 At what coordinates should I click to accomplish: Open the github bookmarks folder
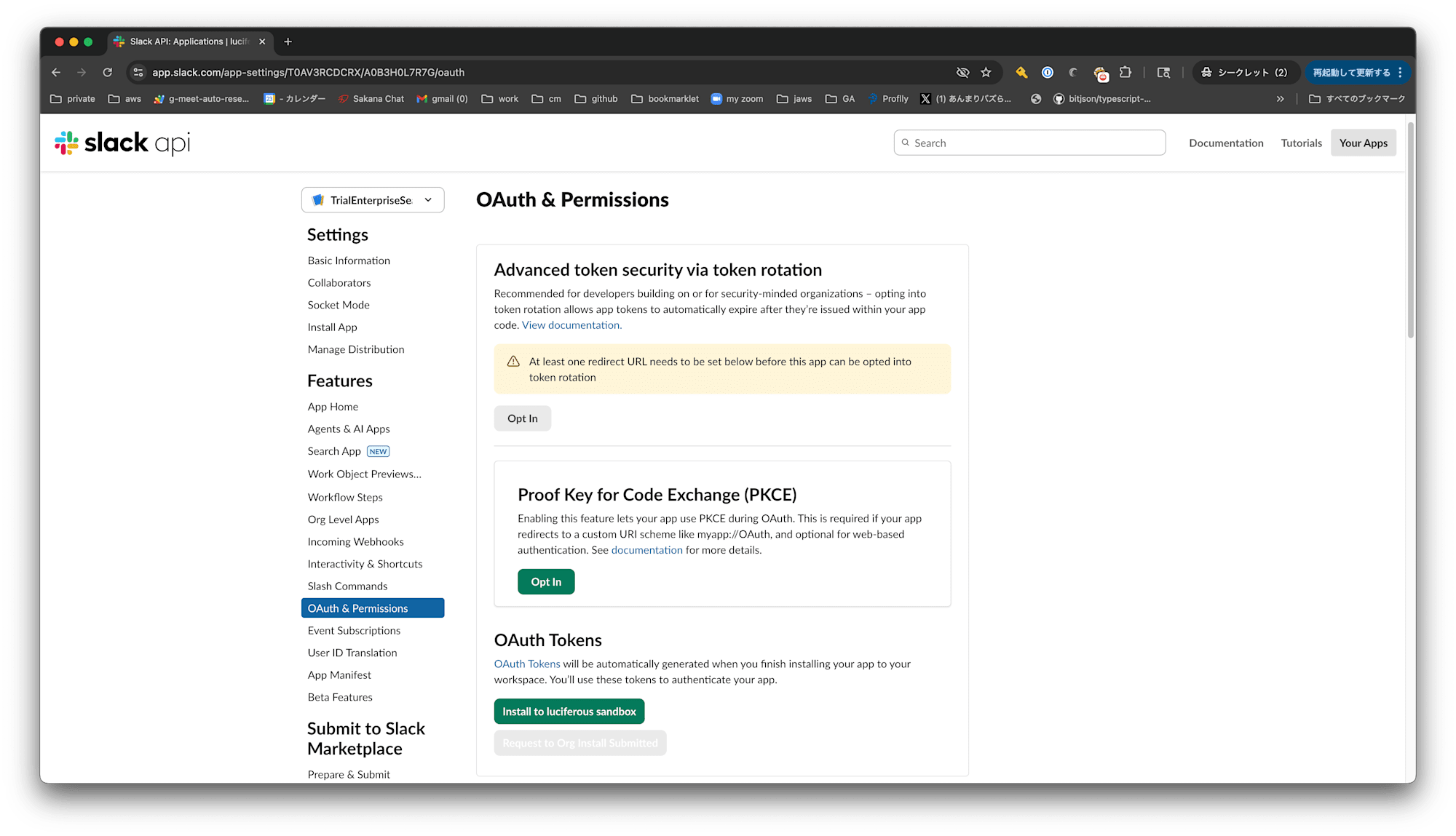(596, 99)
